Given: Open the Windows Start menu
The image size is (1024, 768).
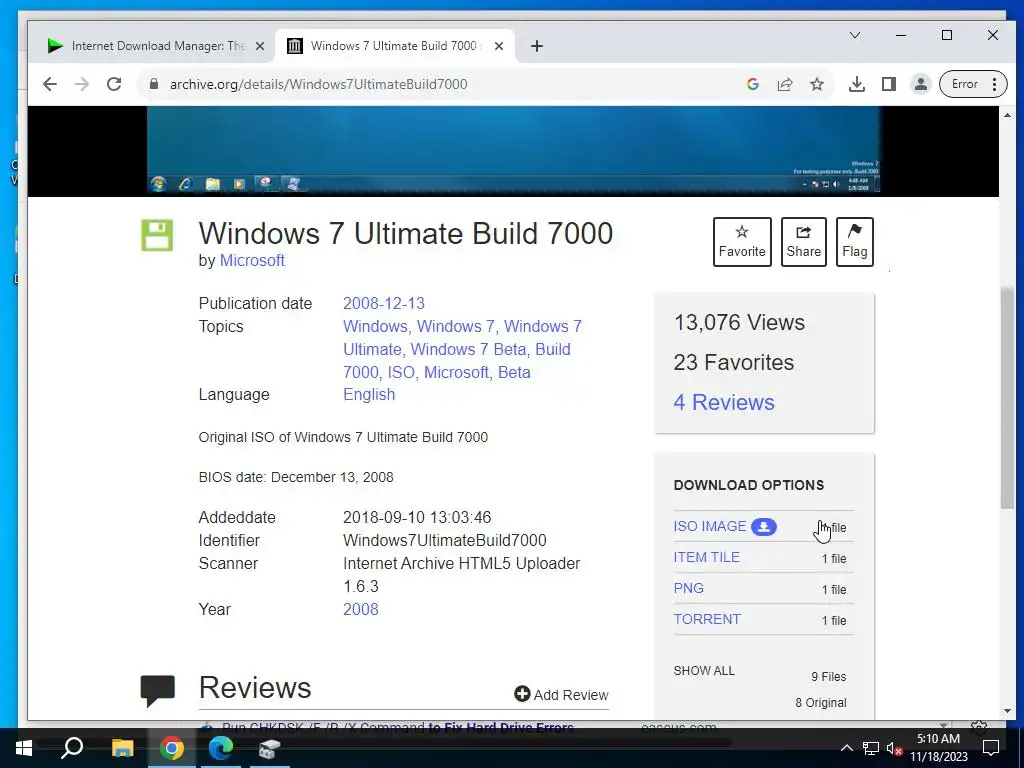Looking at the screenshot, I should click(24, 748).
